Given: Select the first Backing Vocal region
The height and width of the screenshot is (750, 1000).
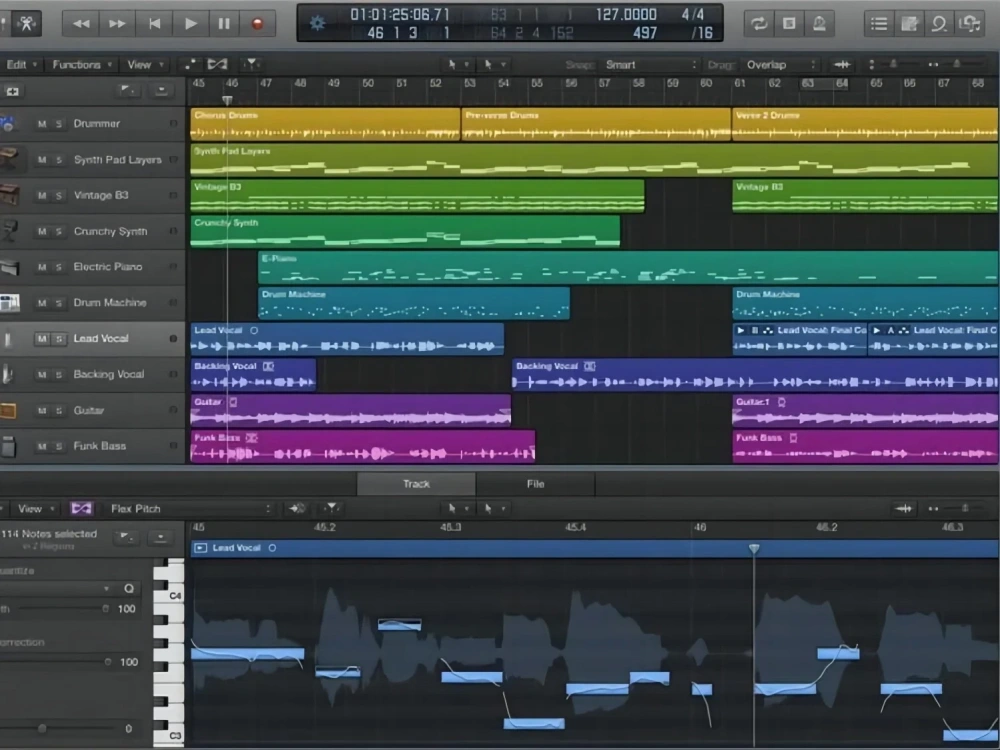Looking at the screenshot, I should click(253, 374).
